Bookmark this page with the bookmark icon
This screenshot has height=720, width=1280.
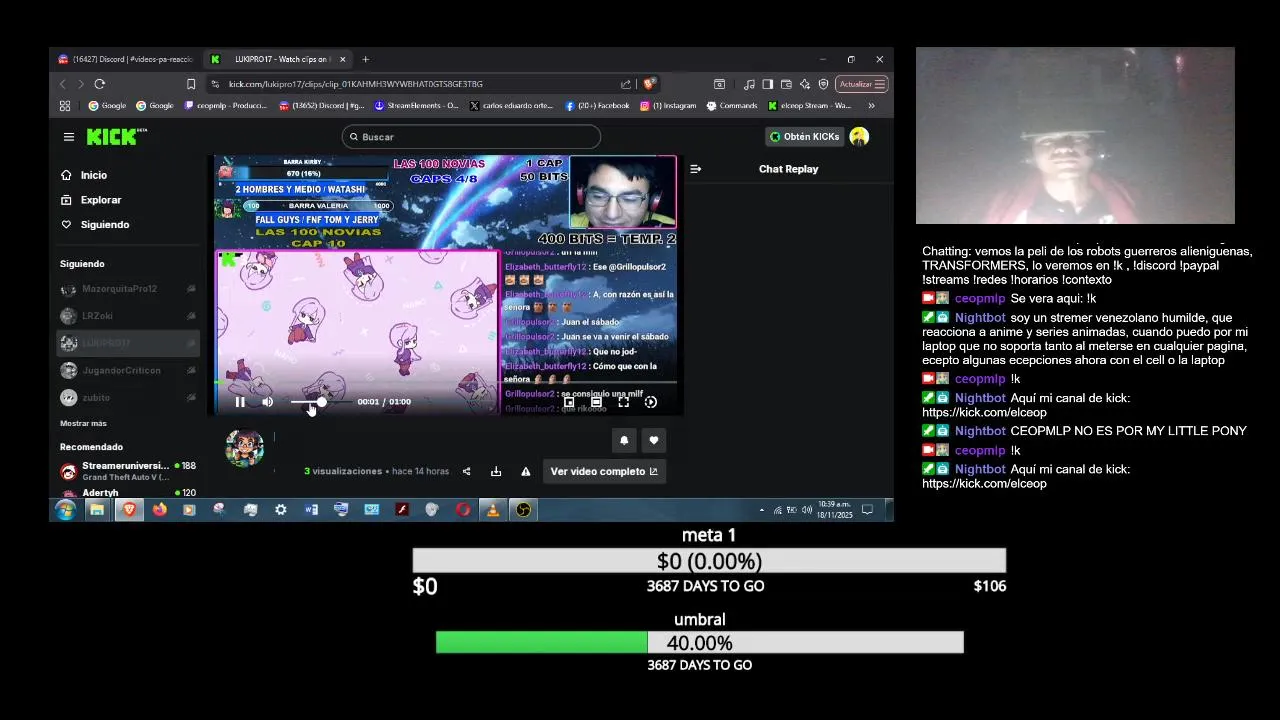tap(190, 84)
